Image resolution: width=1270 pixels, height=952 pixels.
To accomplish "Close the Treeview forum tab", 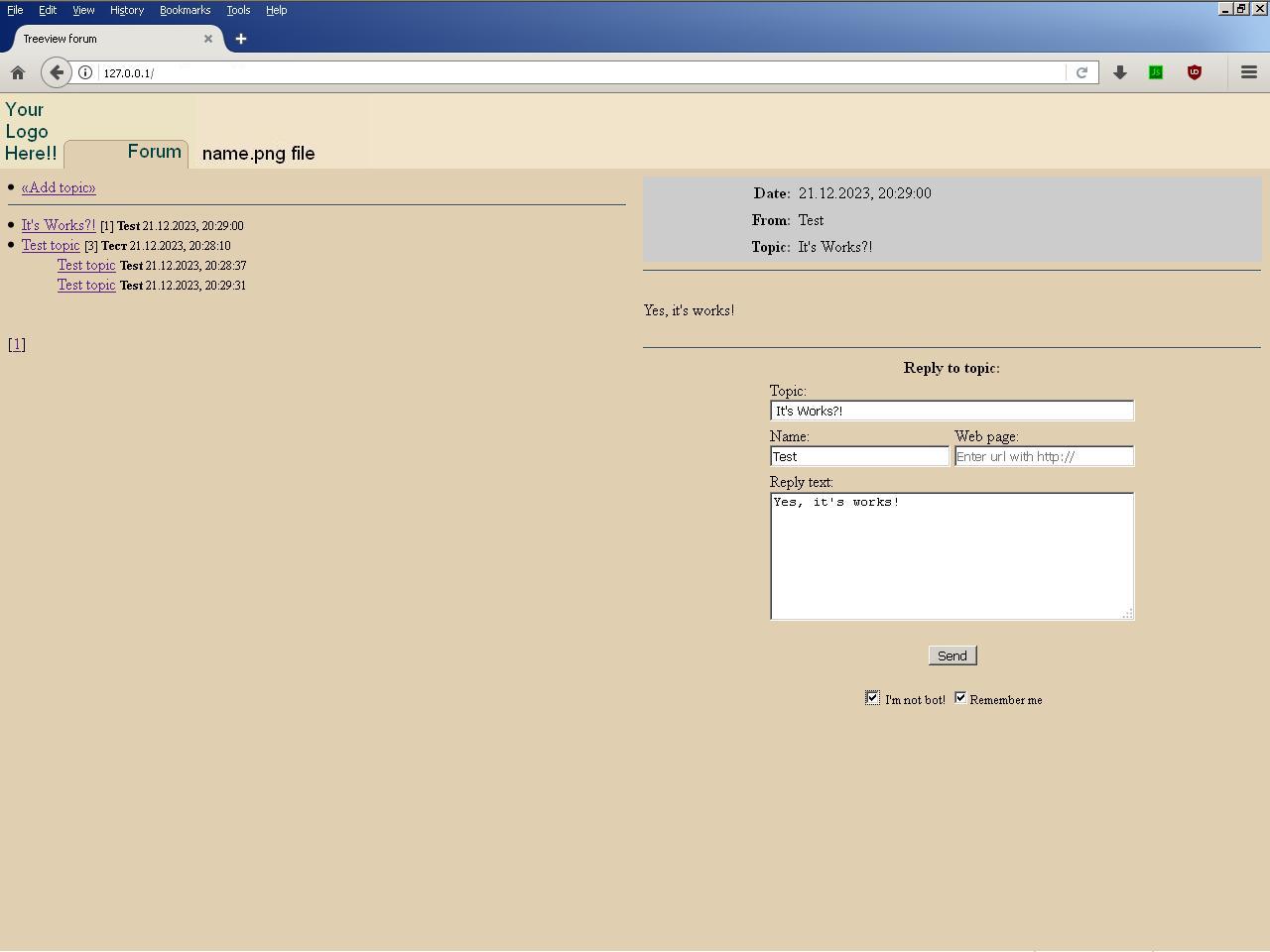I will [x=208, y=39].
